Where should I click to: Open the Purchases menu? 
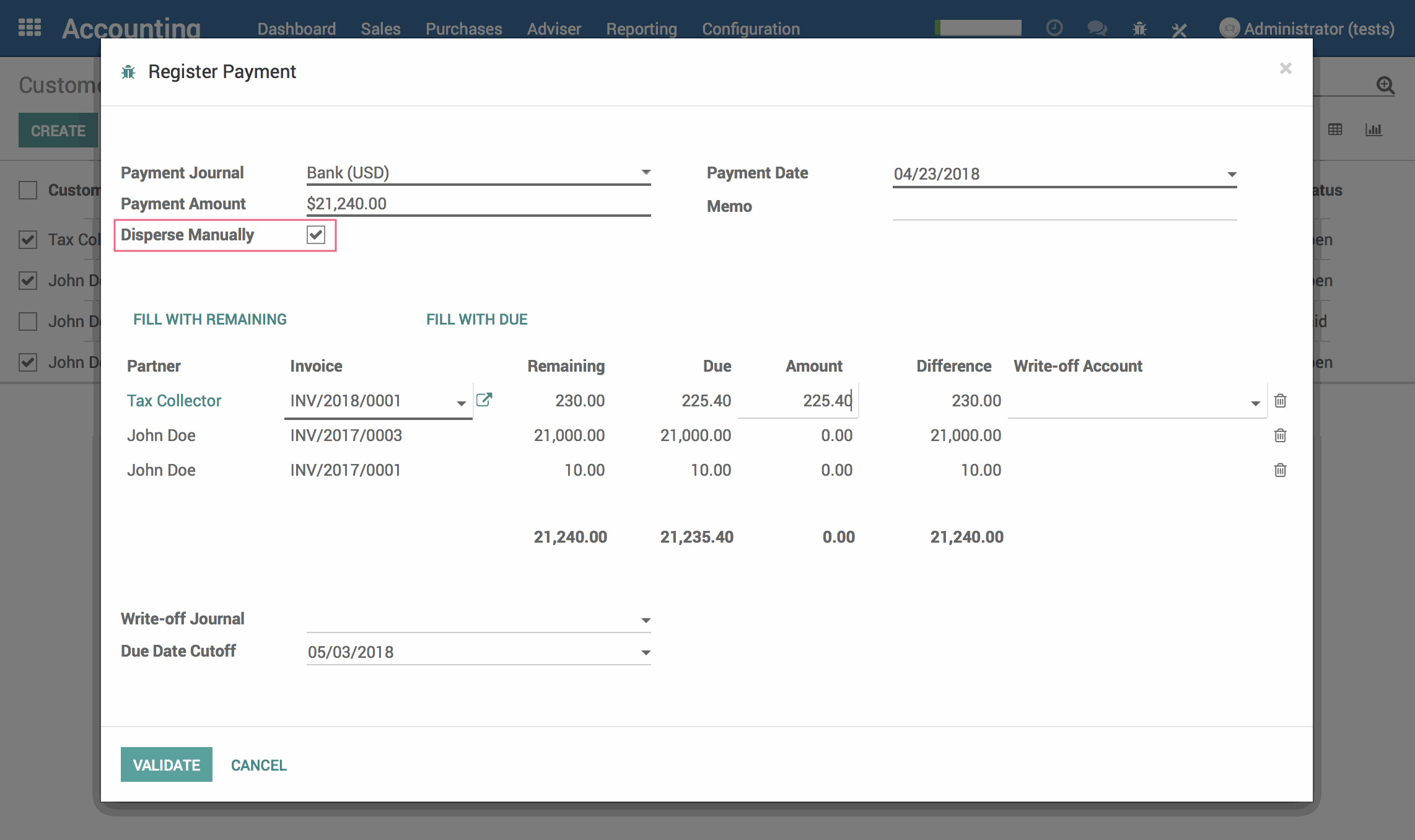(463, 29)
